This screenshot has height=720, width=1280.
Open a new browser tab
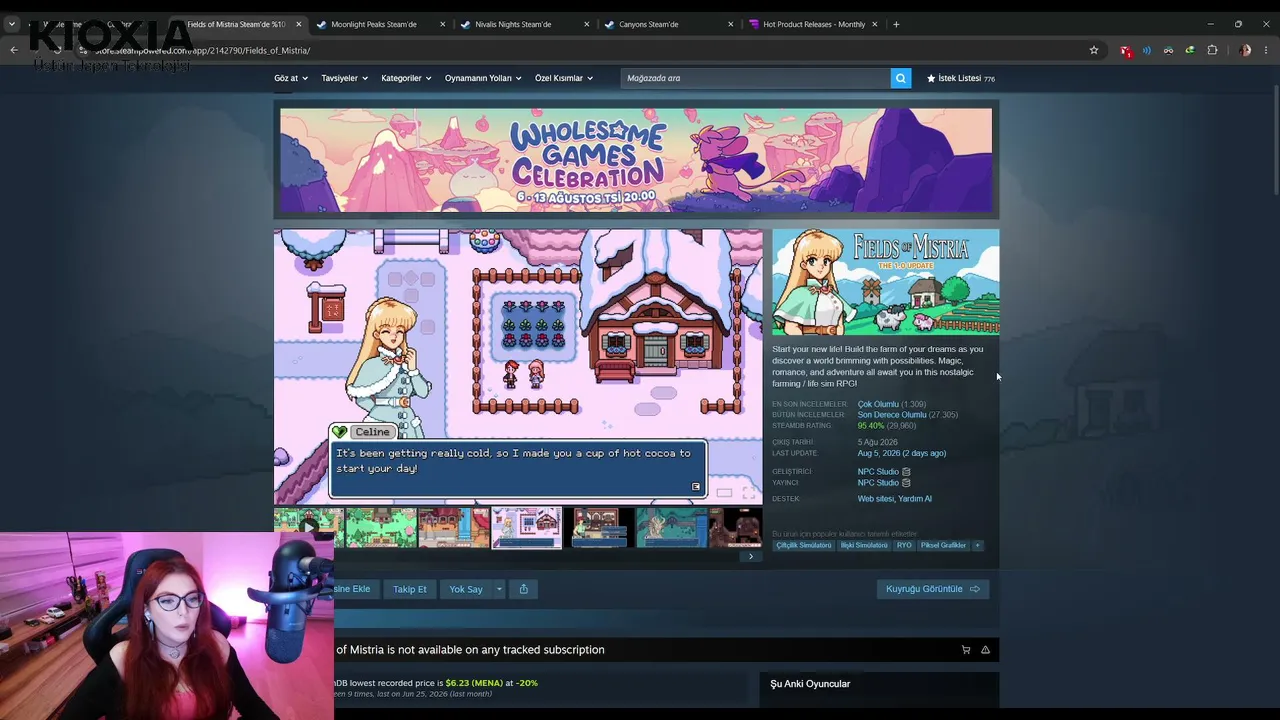pos(896,24)
